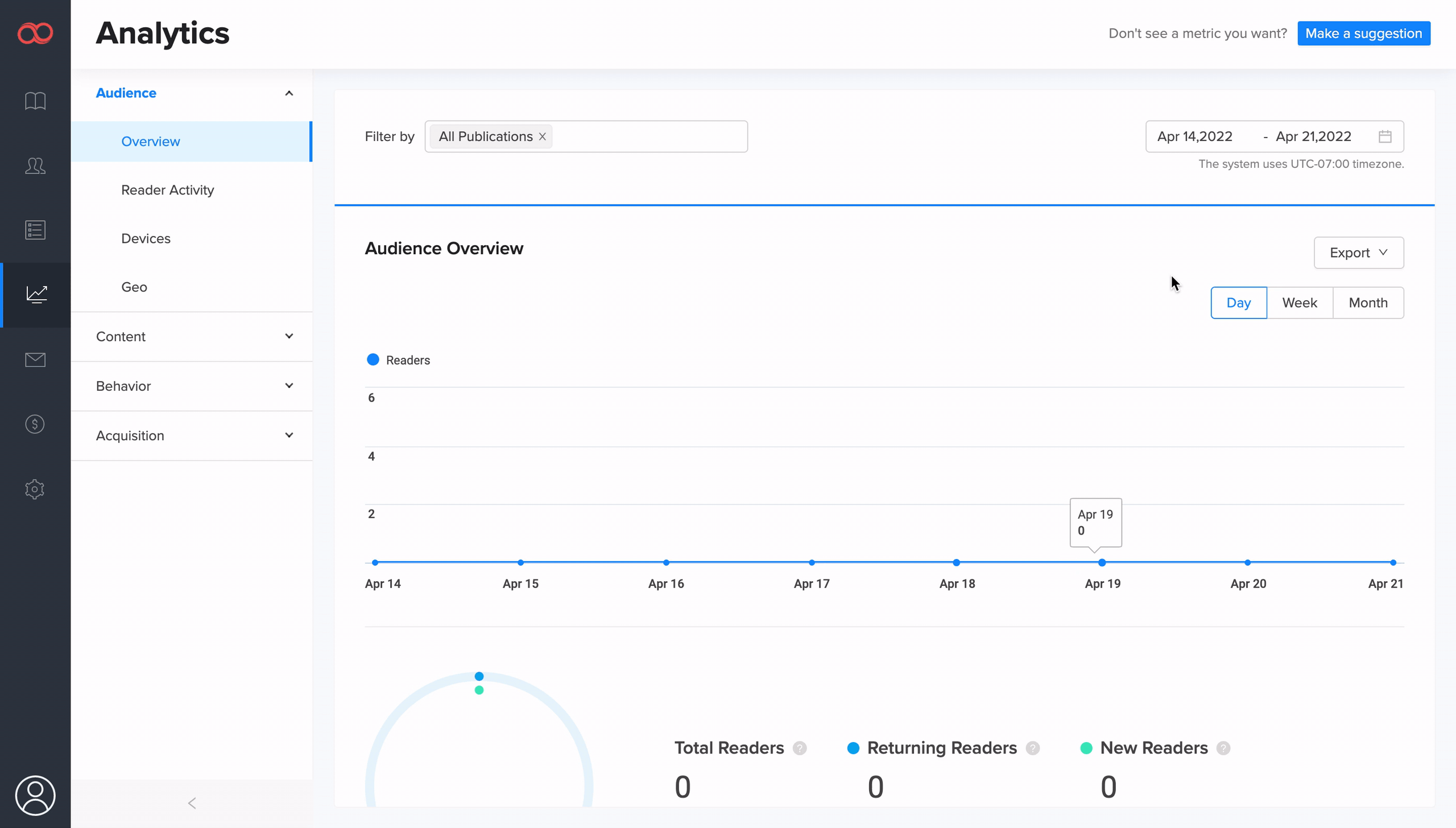Click the help icon beside Total Readers
This screenshot has height=828, width=1456.
tap(800, 748)
